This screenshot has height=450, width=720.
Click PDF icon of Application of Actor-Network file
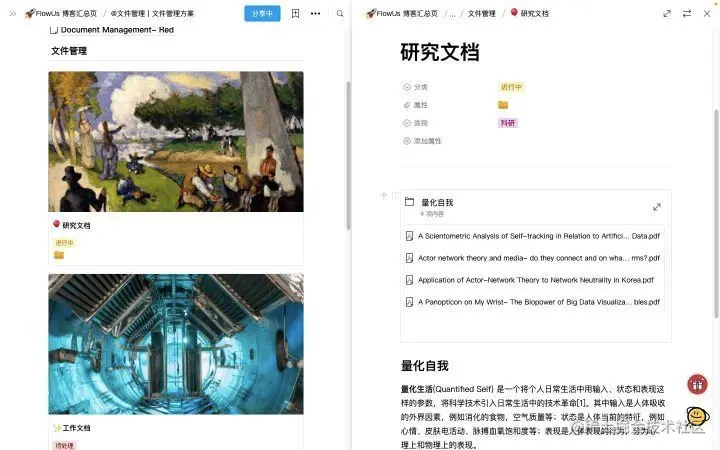coord(409,280)
